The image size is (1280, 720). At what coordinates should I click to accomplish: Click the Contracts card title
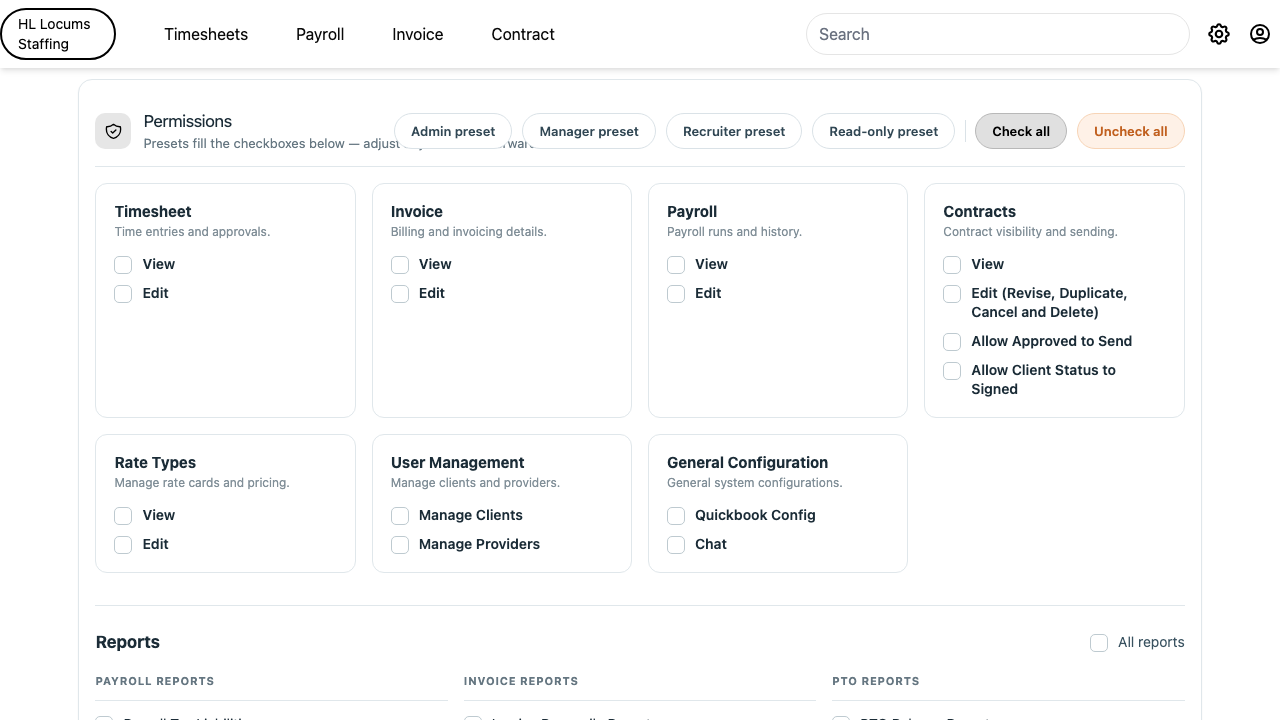click(980, 212)
